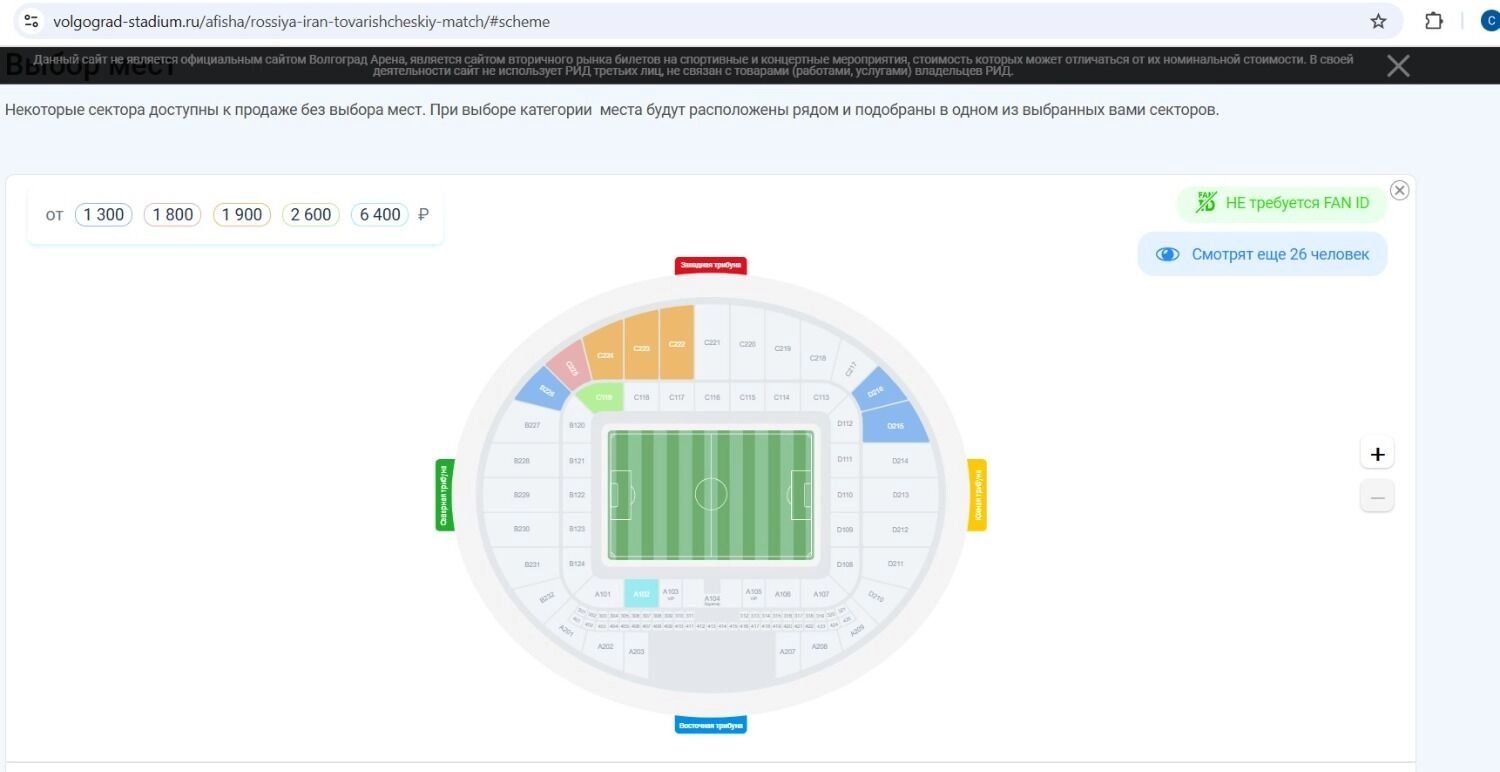Screen dimensions: 1500x772
Task: Pick the green sector C119
Action: pyautogui.click(x=604, y=397)
